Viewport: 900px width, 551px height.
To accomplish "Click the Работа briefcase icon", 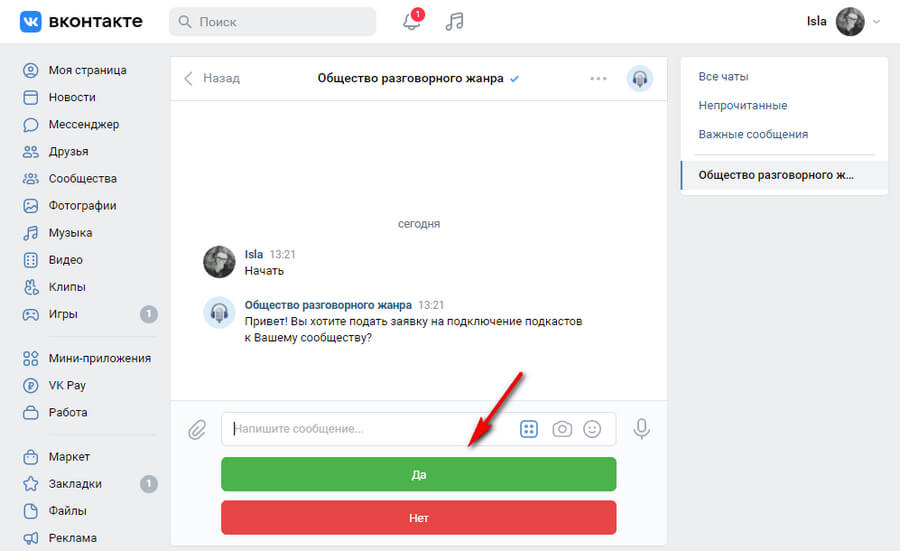I will pos(30,412).
